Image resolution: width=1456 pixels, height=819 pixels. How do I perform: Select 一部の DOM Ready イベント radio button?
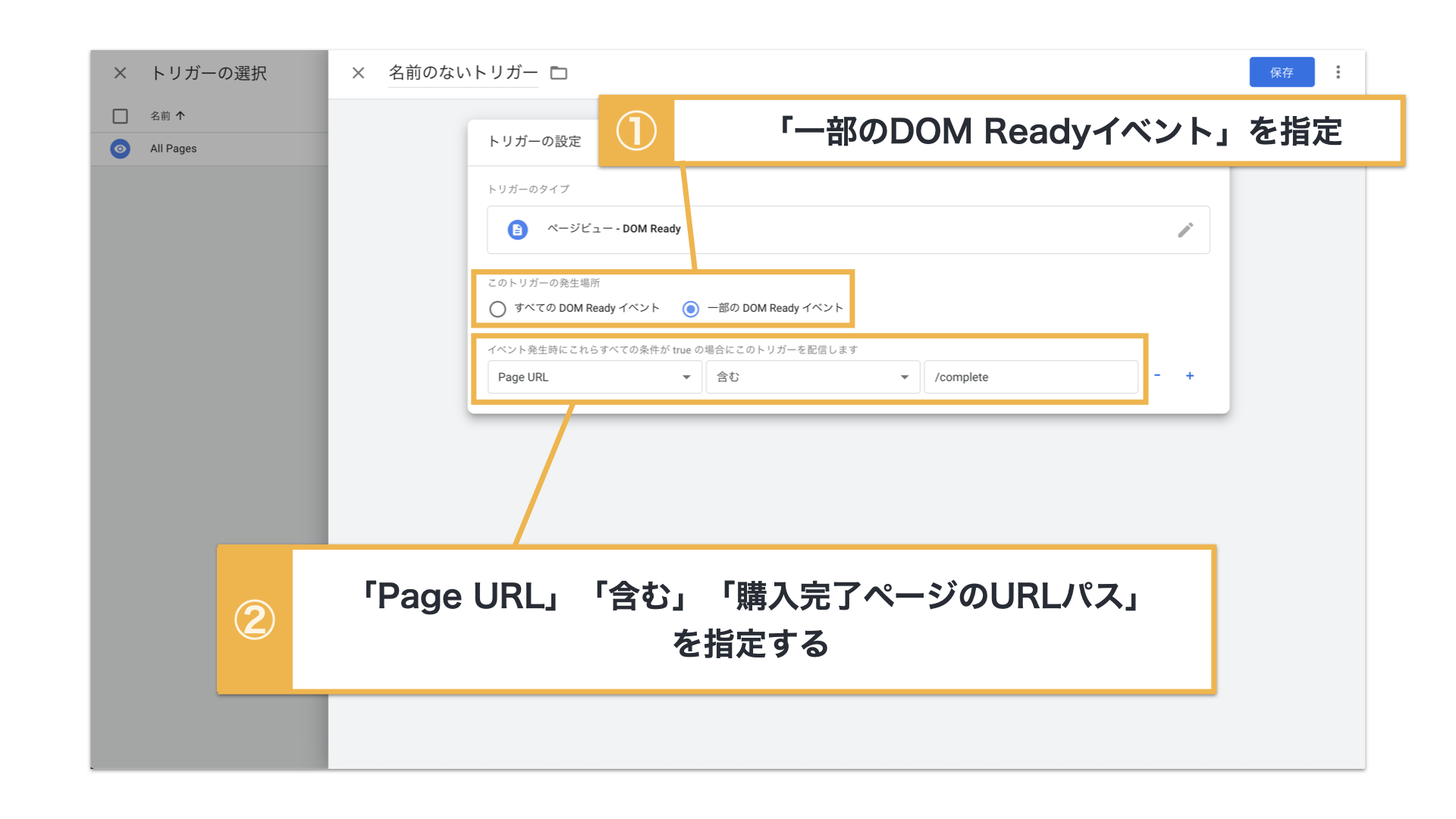coord(690,309)
